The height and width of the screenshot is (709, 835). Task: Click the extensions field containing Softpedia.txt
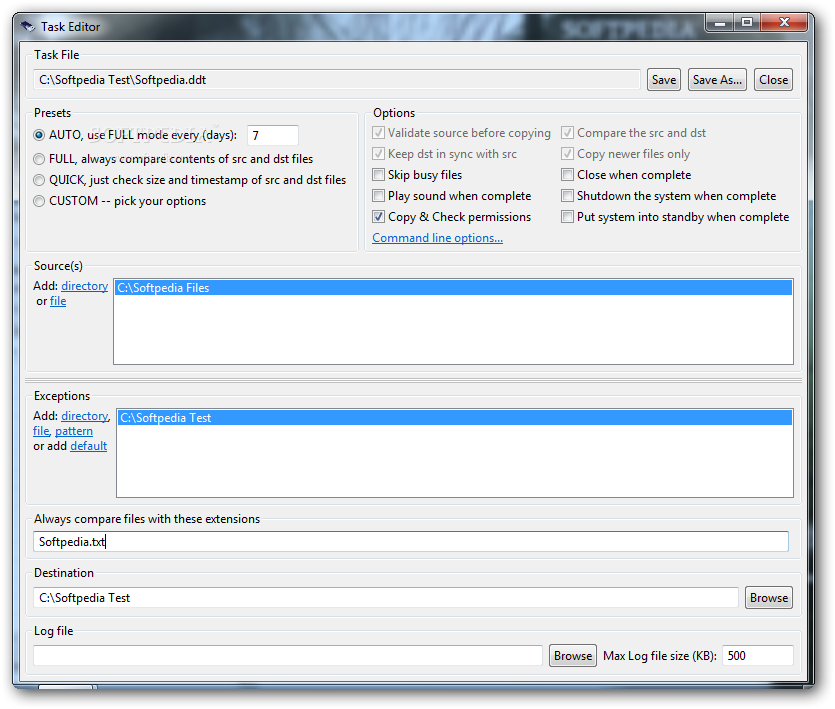click(411, 542)
